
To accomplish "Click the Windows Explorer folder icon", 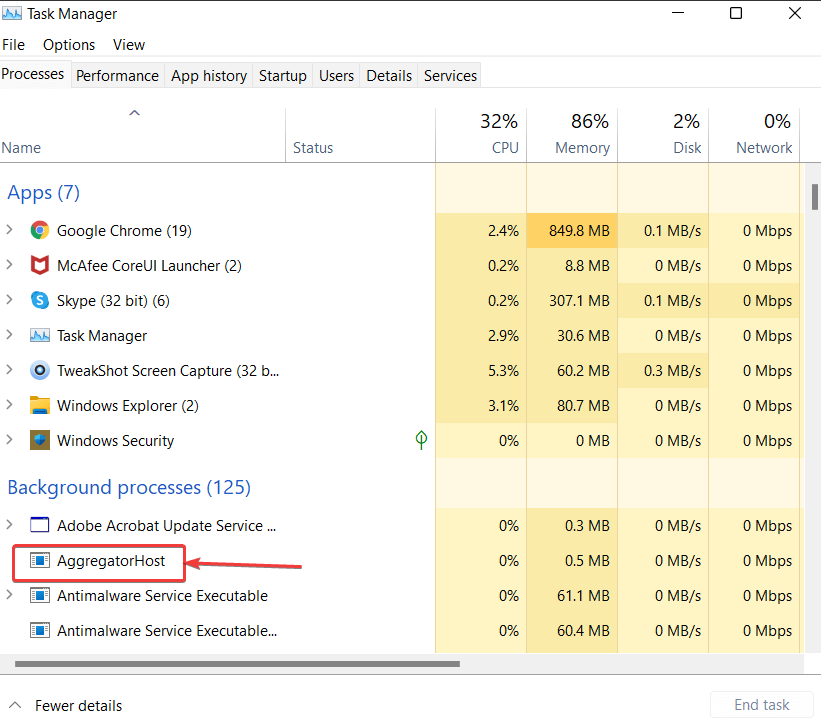I will pos(40,406).
